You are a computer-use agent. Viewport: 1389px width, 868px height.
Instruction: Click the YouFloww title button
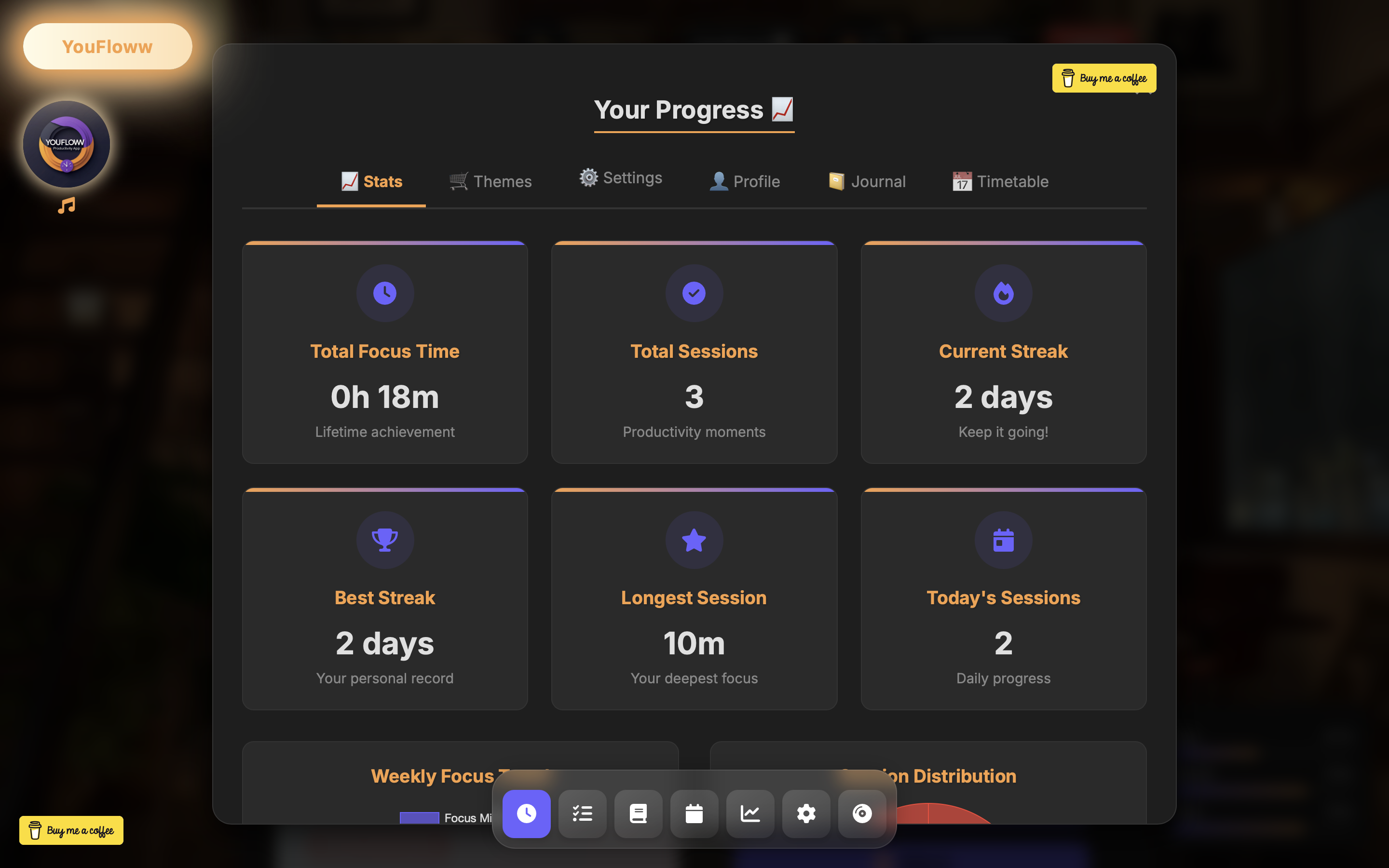[108, 46]
